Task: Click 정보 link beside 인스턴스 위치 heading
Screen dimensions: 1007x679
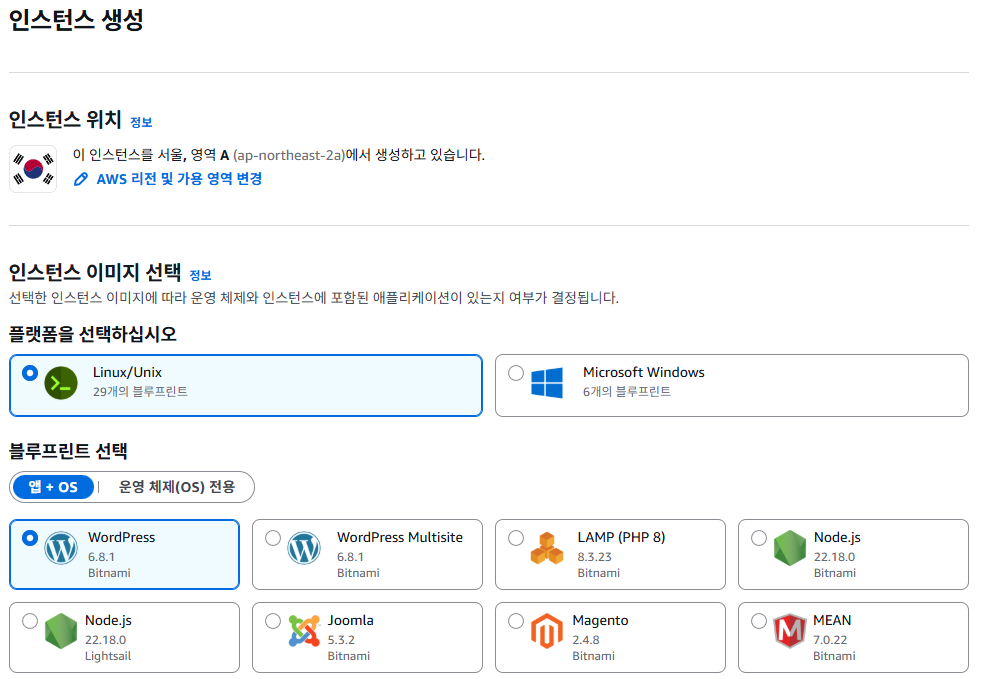Action: pos(139,121)
